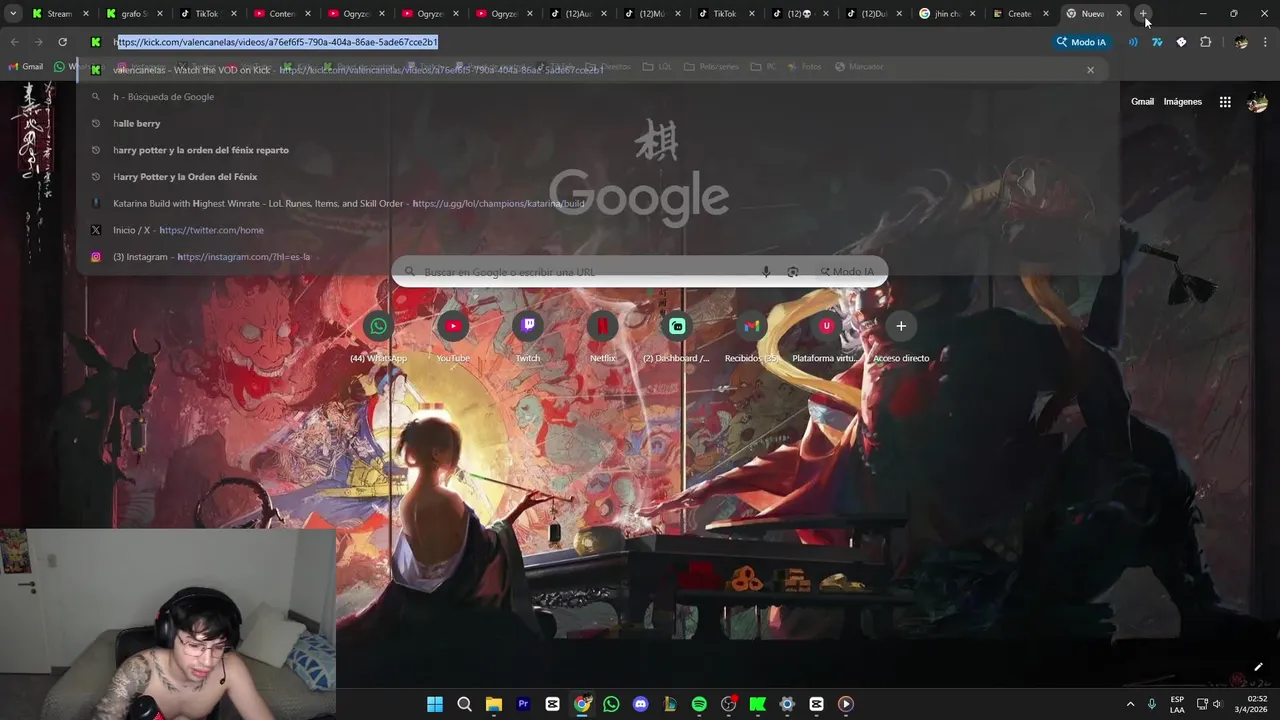
Task: Open the Netflix shortcut tile
Action: click(603, 337)
